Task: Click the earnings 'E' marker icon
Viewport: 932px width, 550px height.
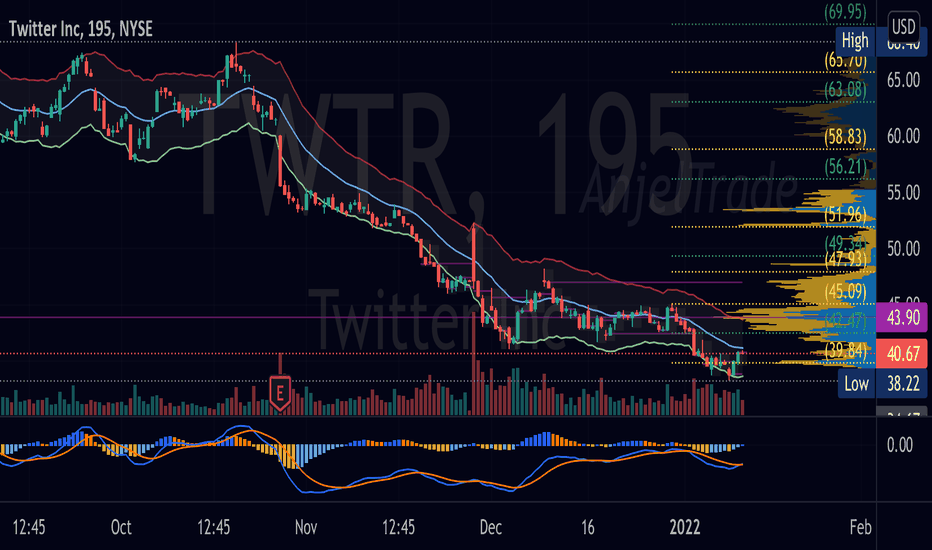Action: coord(280,393)
